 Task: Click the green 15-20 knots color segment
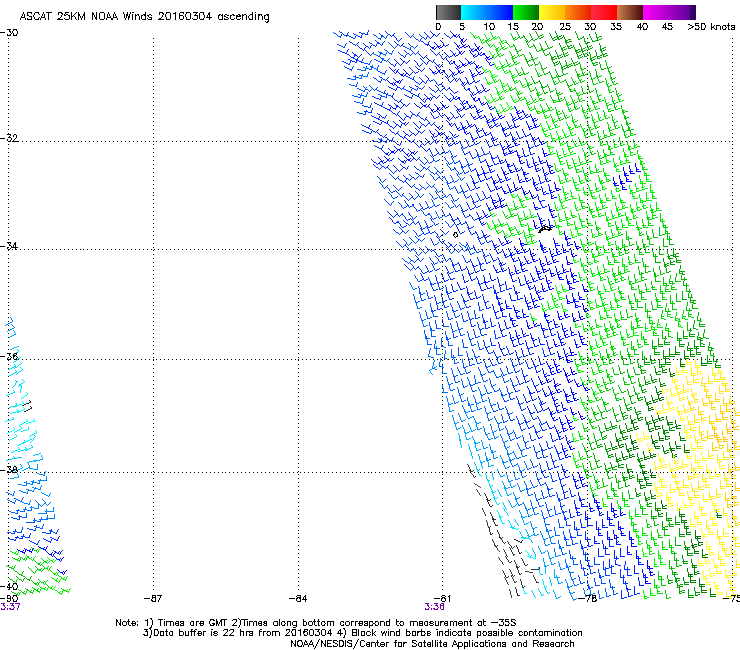pos(526,12)
